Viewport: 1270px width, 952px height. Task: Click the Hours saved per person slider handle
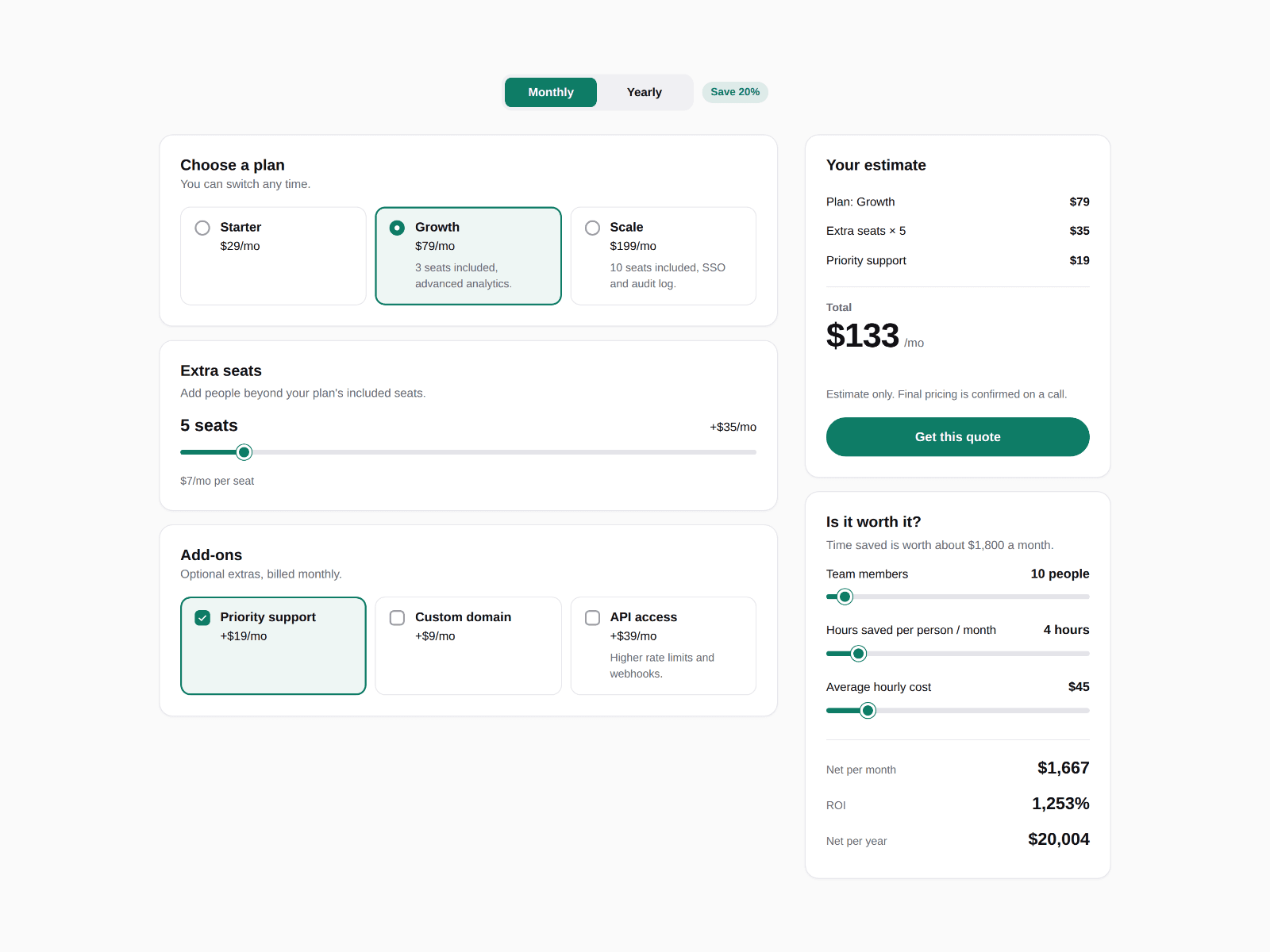858,654
